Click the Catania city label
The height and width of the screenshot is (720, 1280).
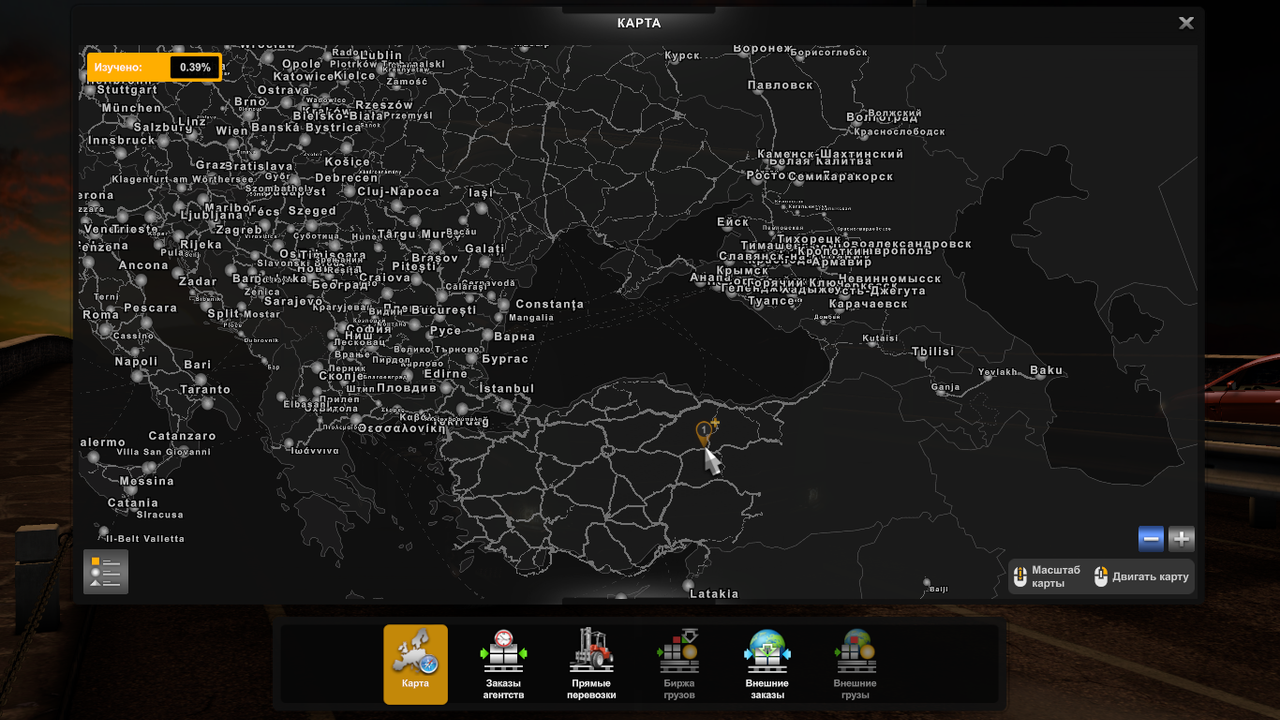pos(133,503)
